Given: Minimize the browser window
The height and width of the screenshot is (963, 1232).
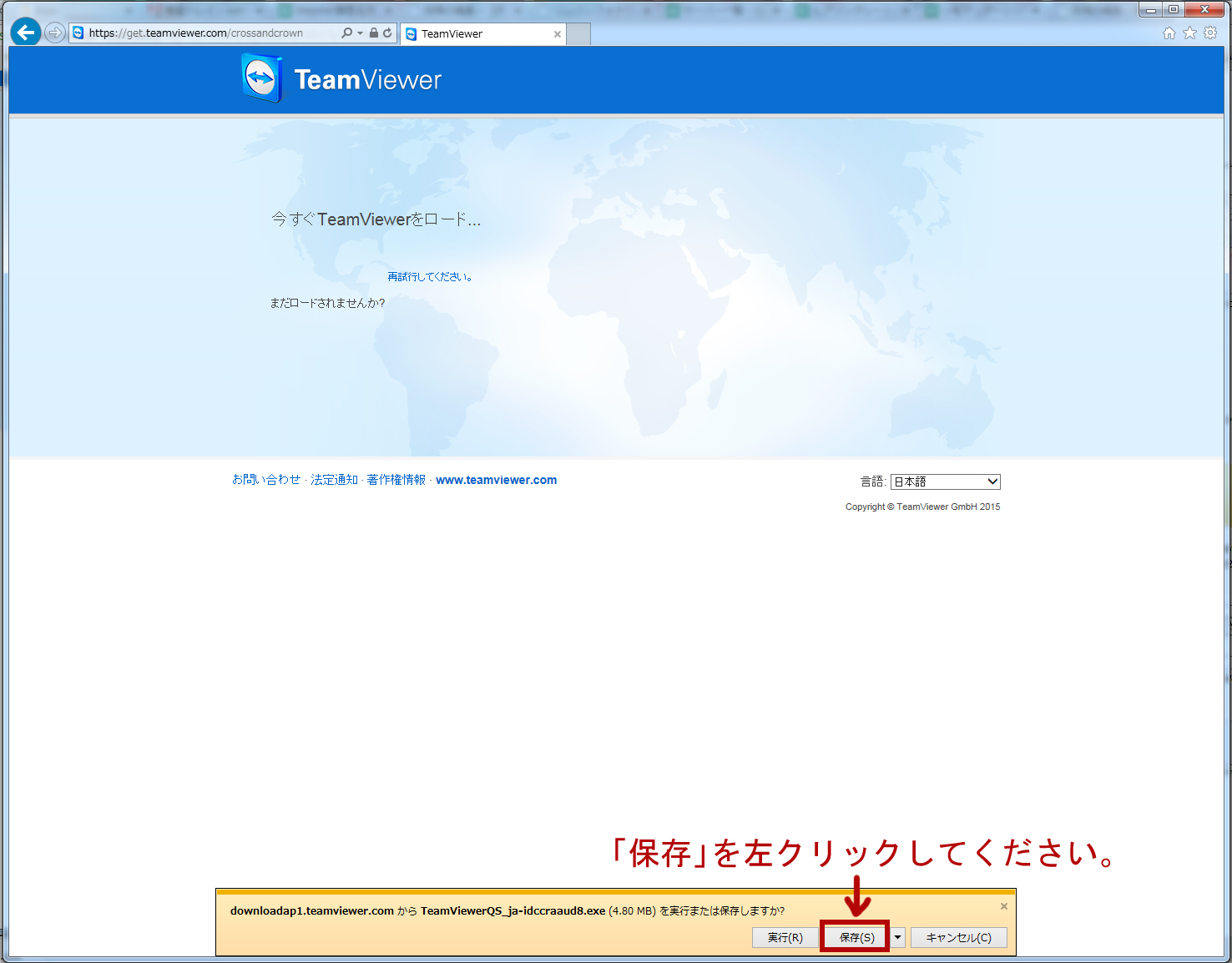Looking at the screenshot, I should click(x=1150, y=9).
